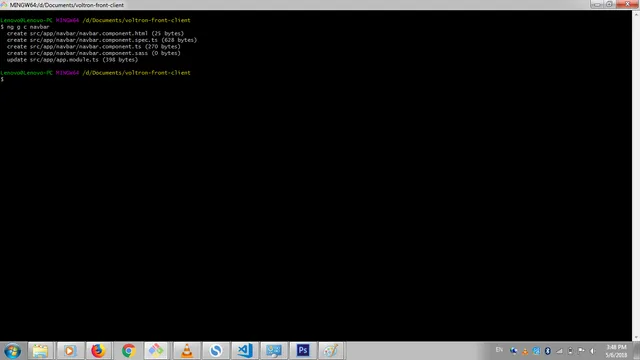Image resolution: width=640 pixels, height=360 pixels.
Task: Click the empty $ prompt line
Action: pos(2,79)
